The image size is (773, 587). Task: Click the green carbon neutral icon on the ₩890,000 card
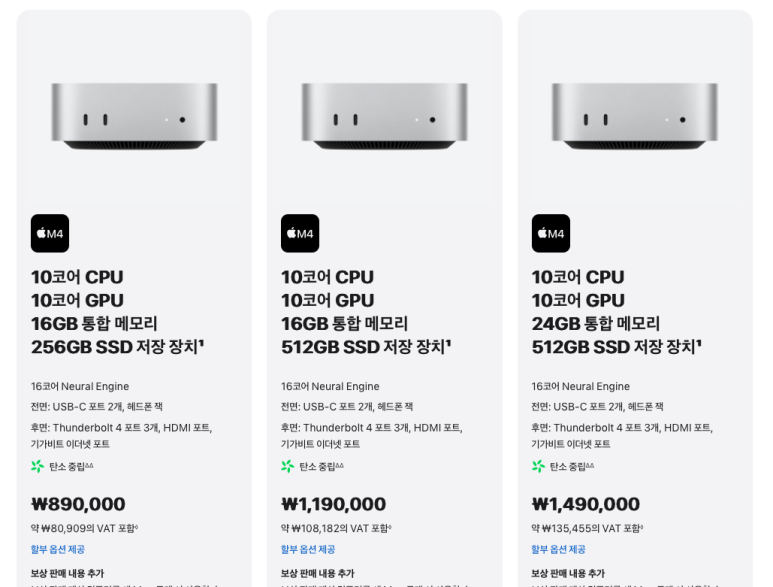click(x=37, y=466)
